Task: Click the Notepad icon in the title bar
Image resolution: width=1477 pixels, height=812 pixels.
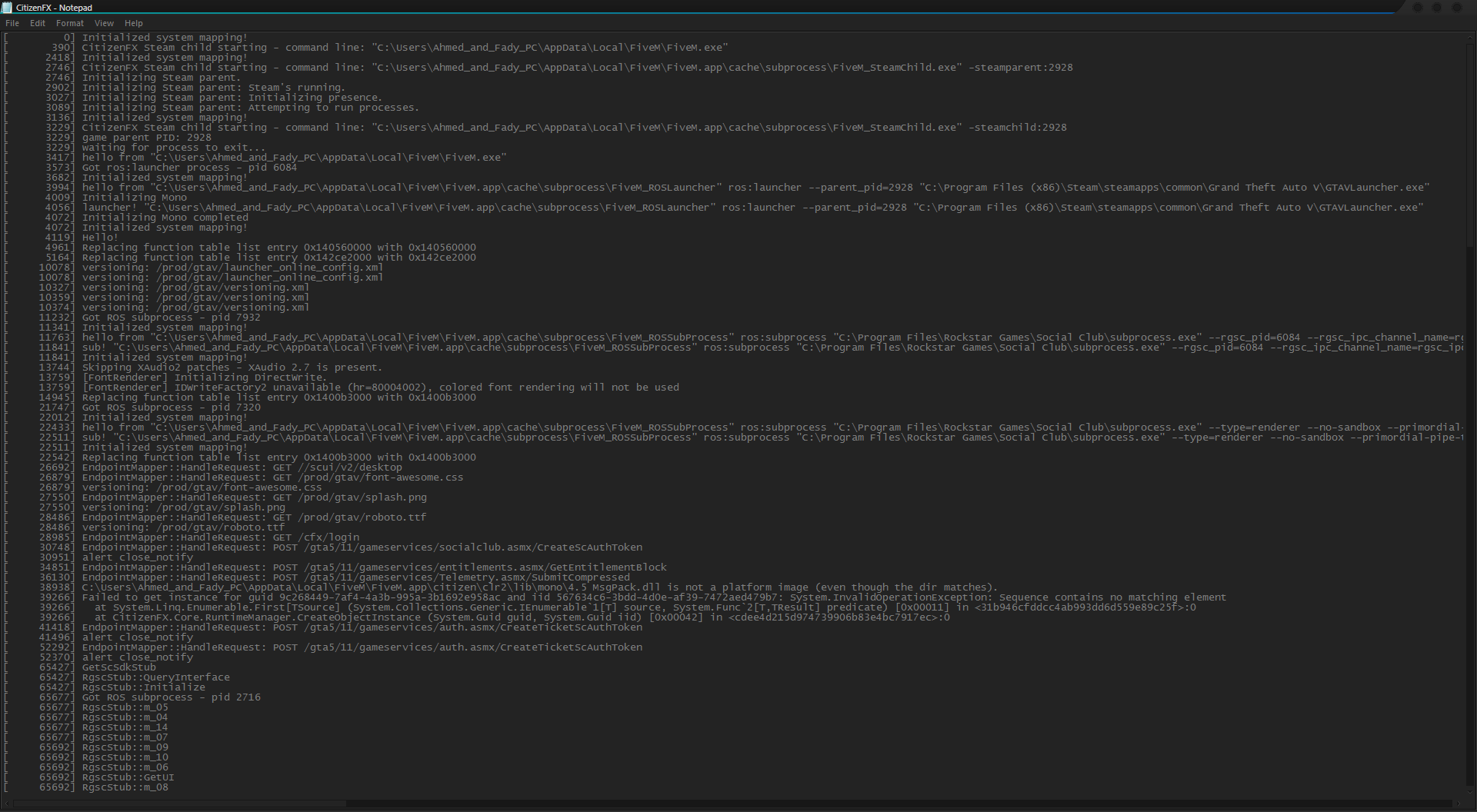Action: coord(8,8)
